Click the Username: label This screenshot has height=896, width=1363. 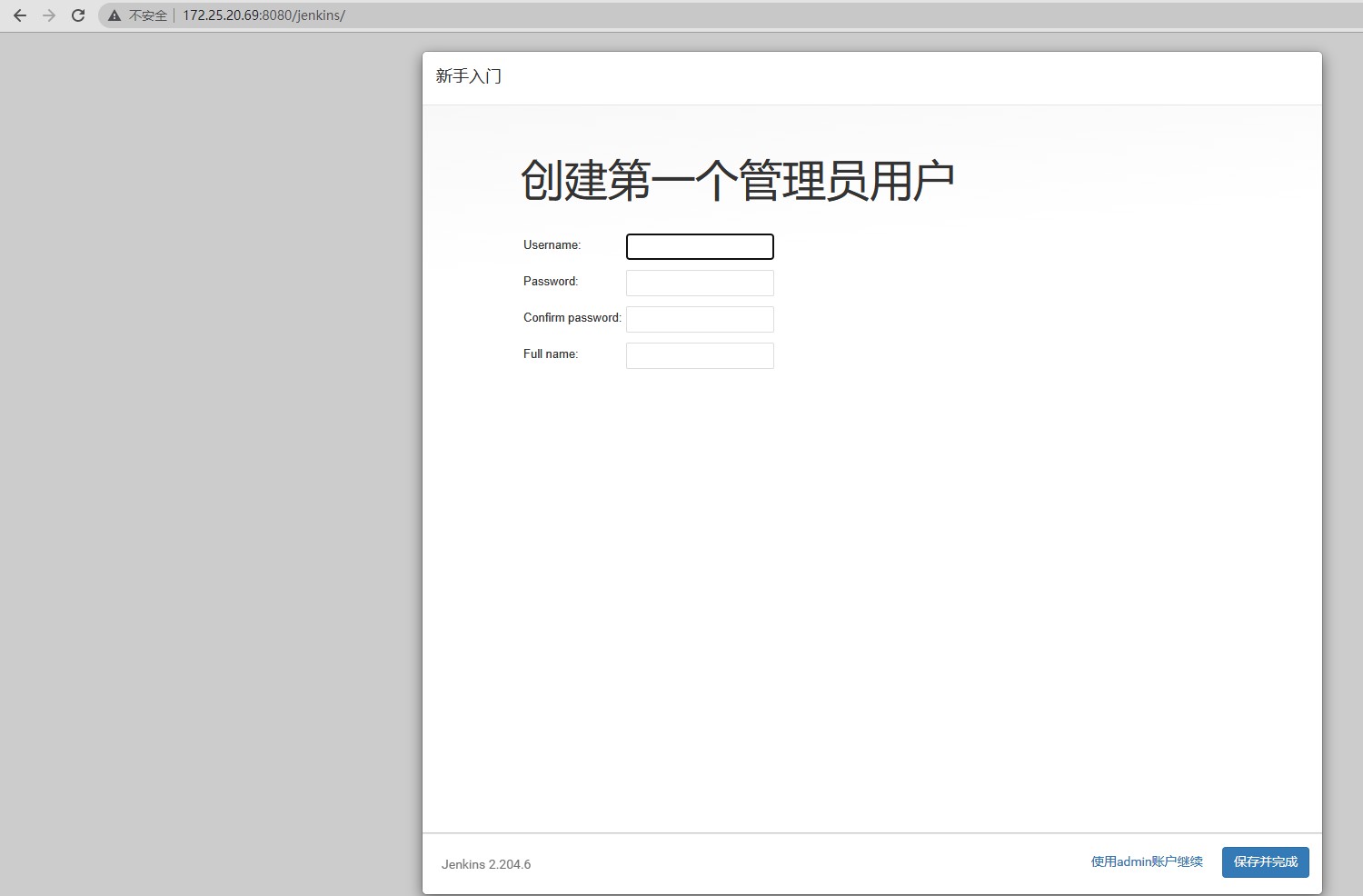(552, 245)
